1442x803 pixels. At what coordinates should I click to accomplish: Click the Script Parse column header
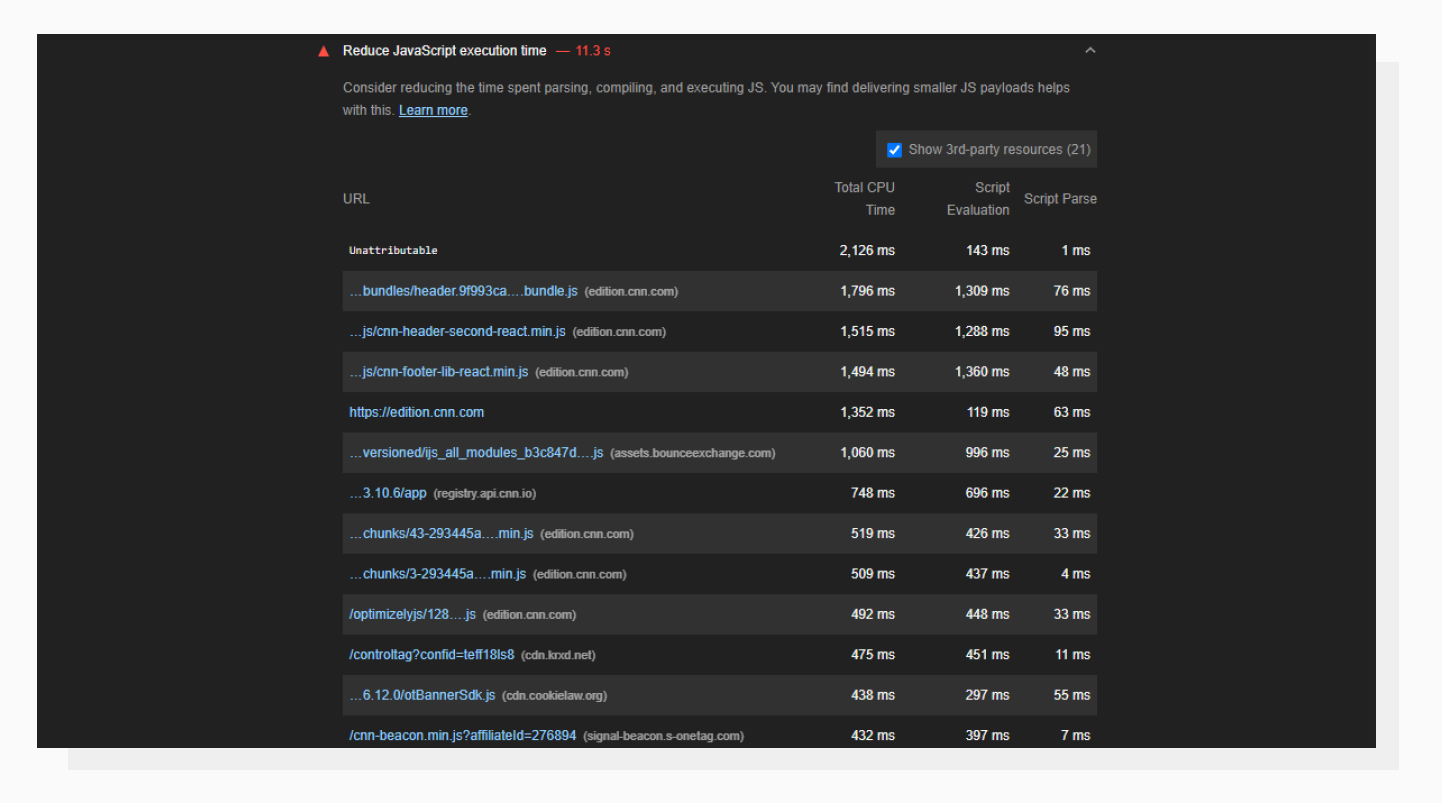[x=1060, y=198]
